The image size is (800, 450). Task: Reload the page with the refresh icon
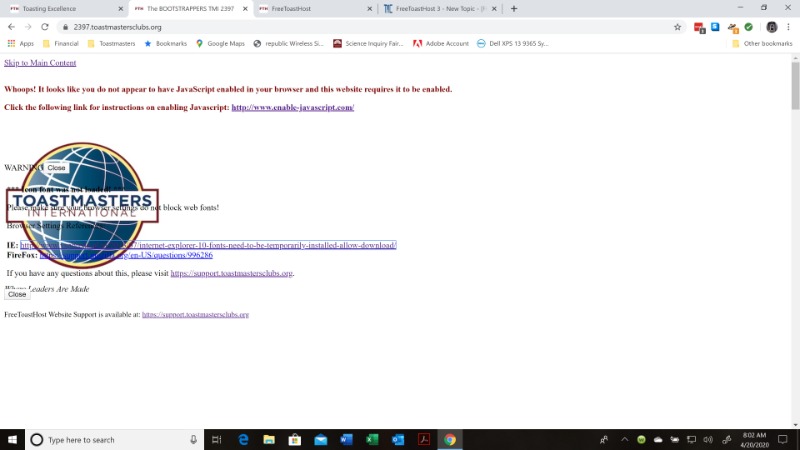click(x=45, y=27)
